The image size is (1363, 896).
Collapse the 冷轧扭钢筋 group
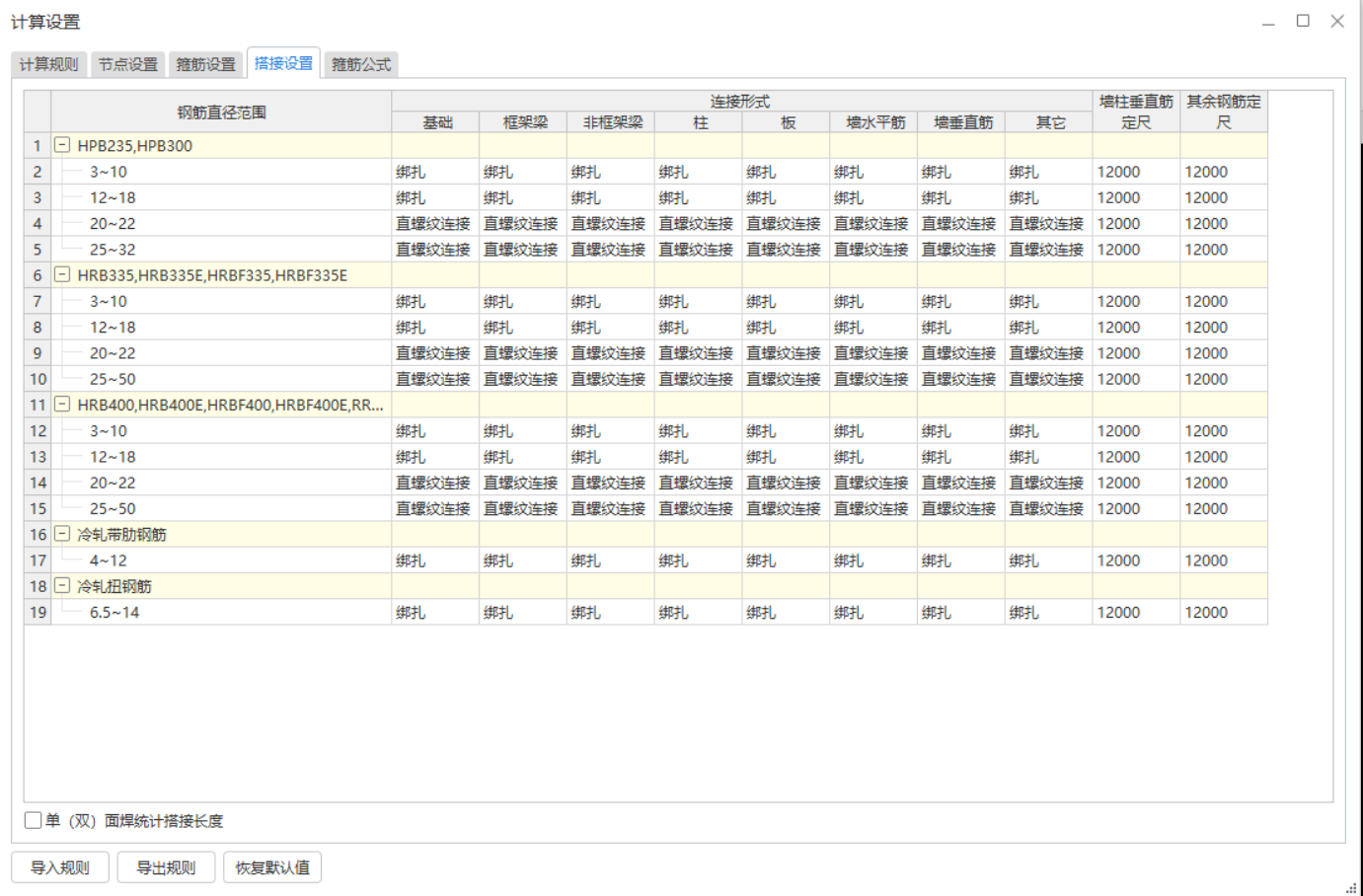(x=62, y=586)
